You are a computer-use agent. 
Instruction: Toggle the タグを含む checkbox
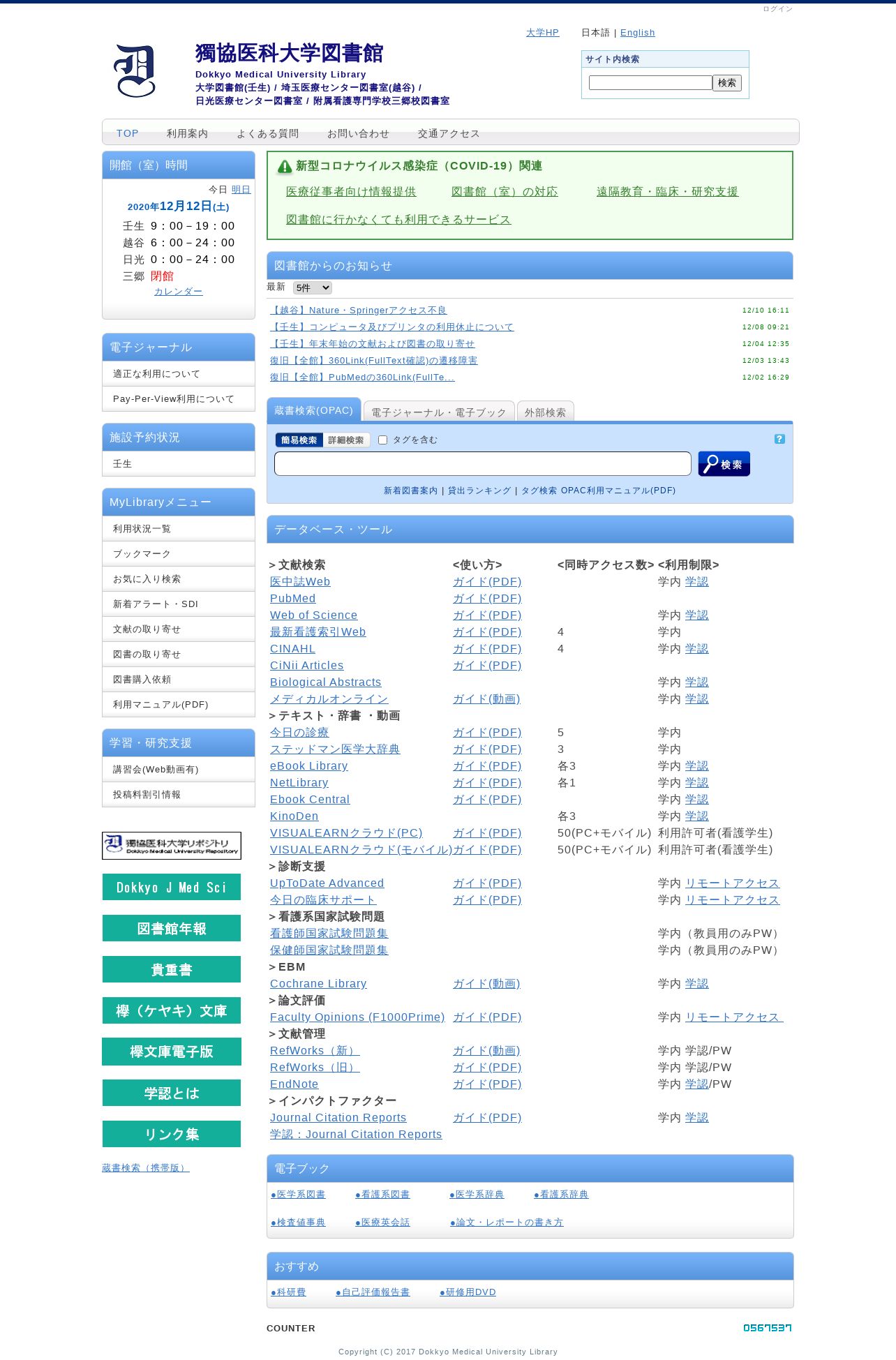pyautogui.click(x=382, y=440)
